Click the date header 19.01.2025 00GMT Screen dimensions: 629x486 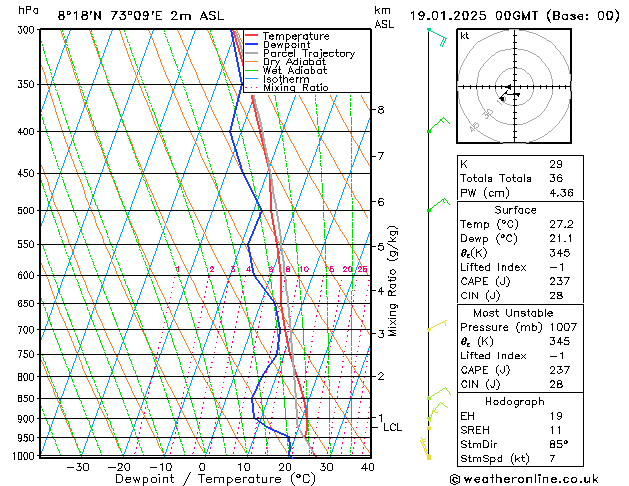[474, 16]
